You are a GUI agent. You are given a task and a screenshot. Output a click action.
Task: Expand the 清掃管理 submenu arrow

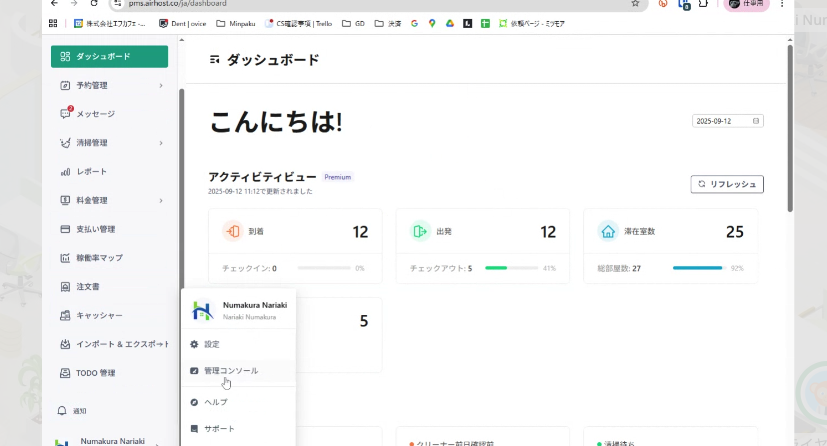point(160,143)
